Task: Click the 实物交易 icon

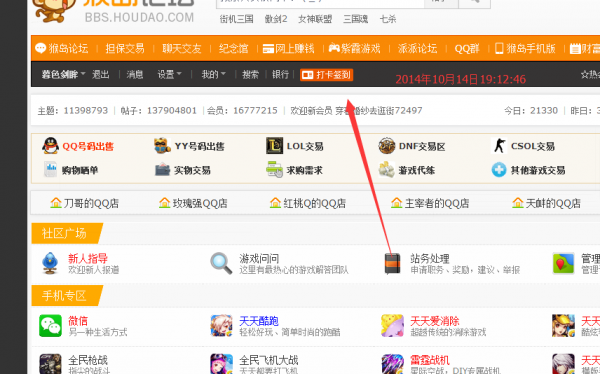Action: [x=162, y=170]
